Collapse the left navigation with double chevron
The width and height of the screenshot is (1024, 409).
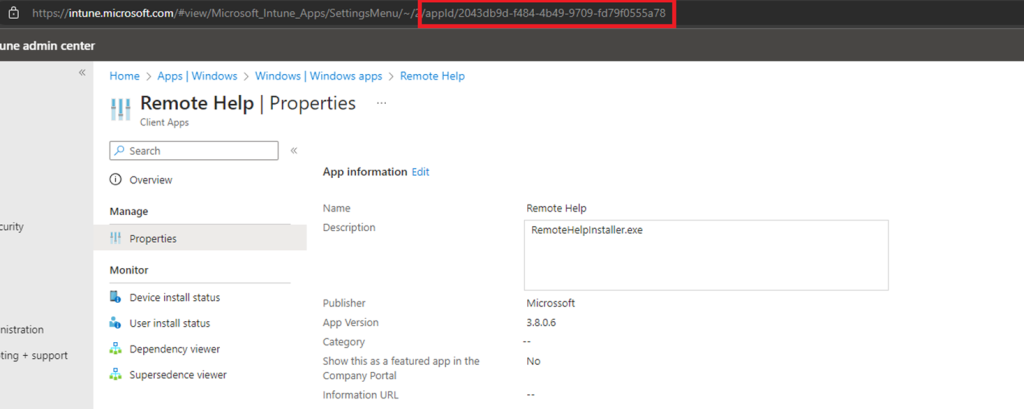(x=82, y=73)
